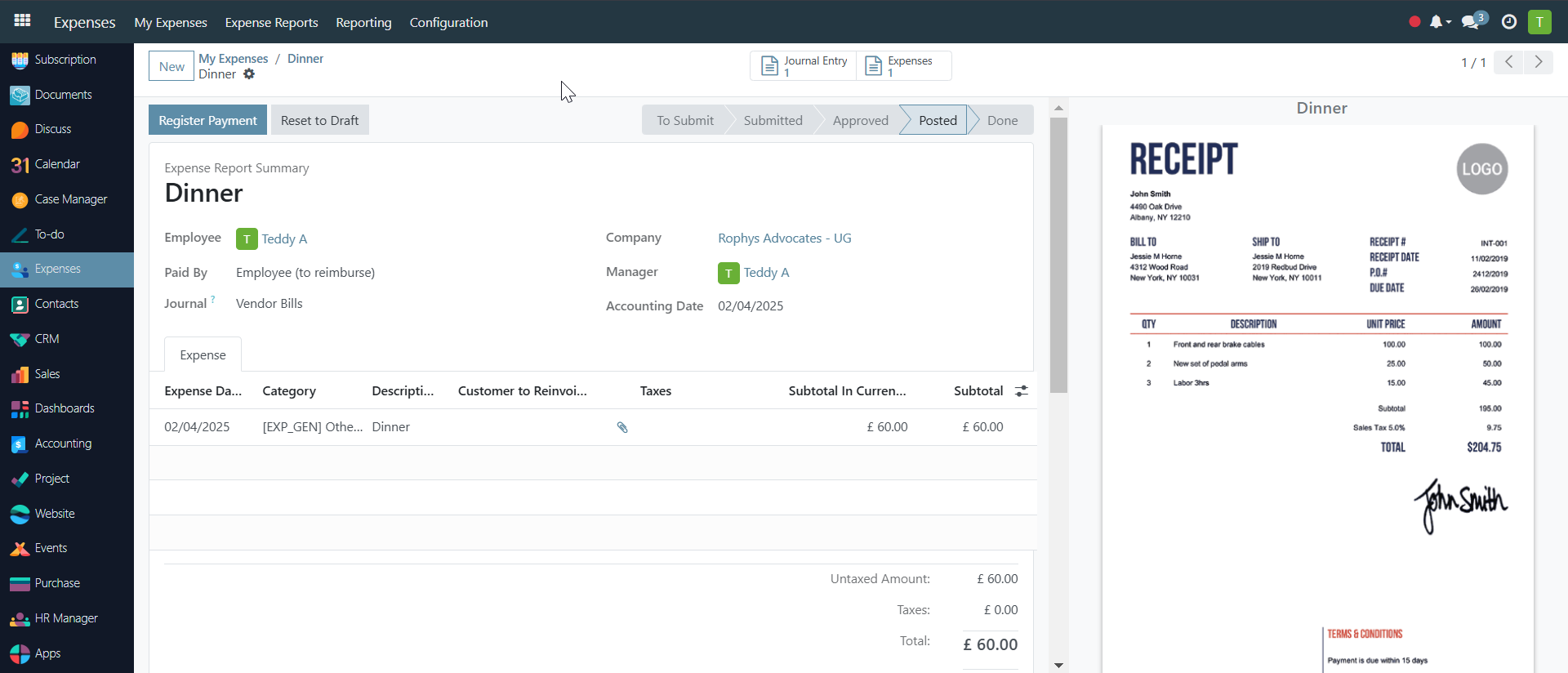The width and height of the screenshot is (1568, 673).
Task: Click the Submitted status stage
Action: point(773,120)
